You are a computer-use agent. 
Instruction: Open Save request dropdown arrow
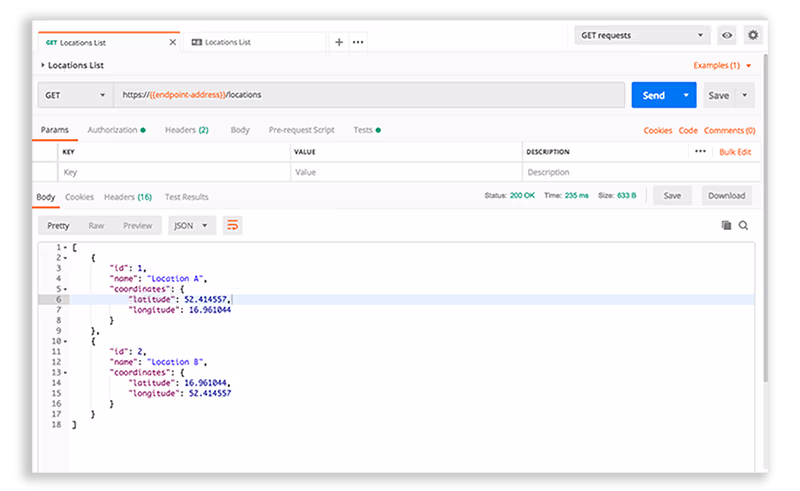tap(744, 95)
